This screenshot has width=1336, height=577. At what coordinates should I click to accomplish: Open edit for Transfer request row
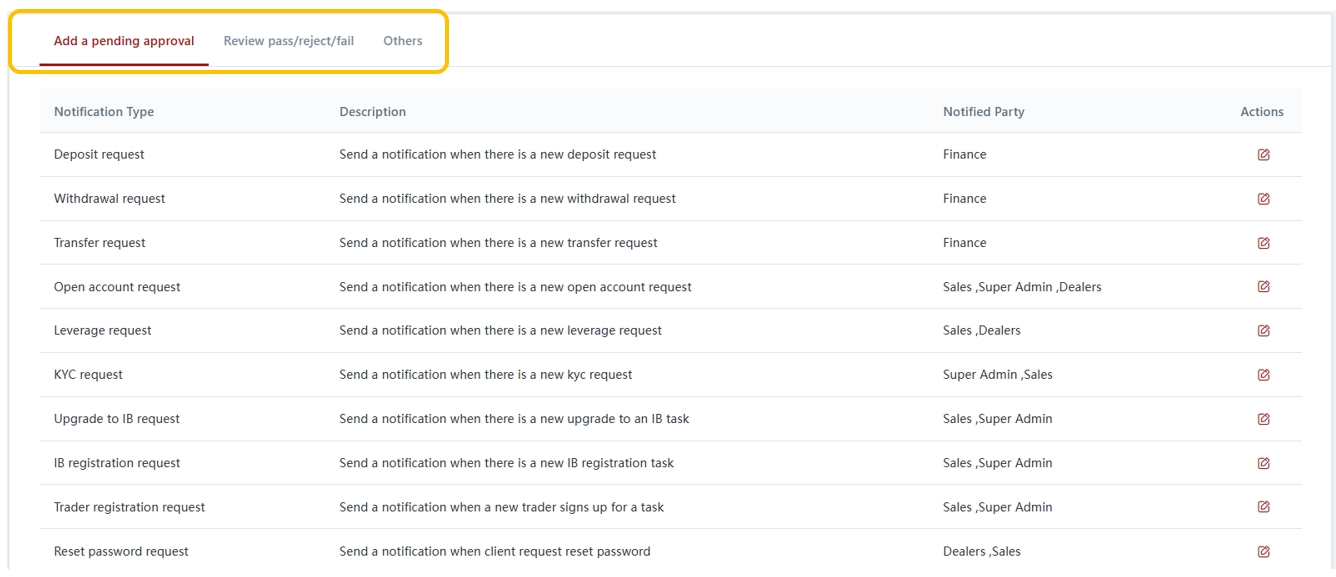1263,243
